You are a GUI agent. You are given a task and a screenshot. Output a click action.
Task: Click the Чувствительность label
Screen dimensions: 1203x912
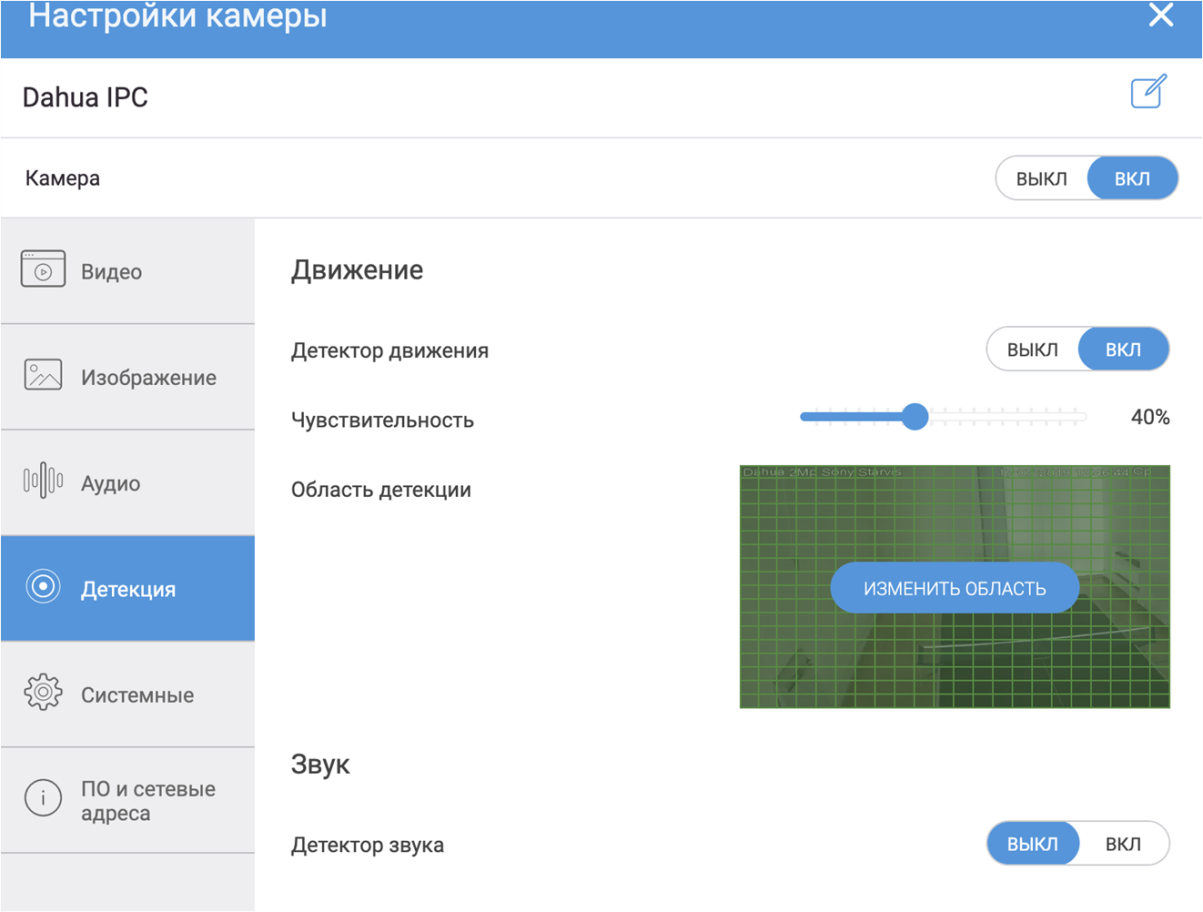coord(382,420)
